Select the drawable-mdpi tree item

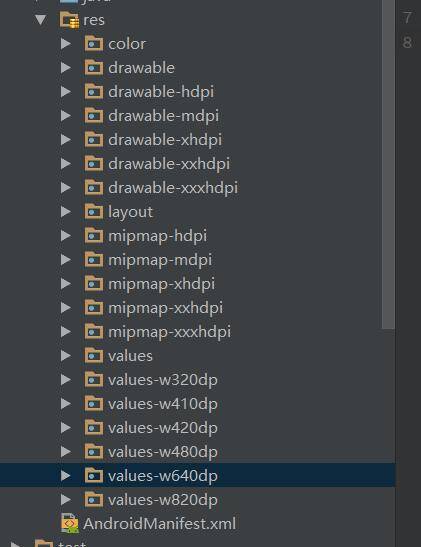[197, 116]
